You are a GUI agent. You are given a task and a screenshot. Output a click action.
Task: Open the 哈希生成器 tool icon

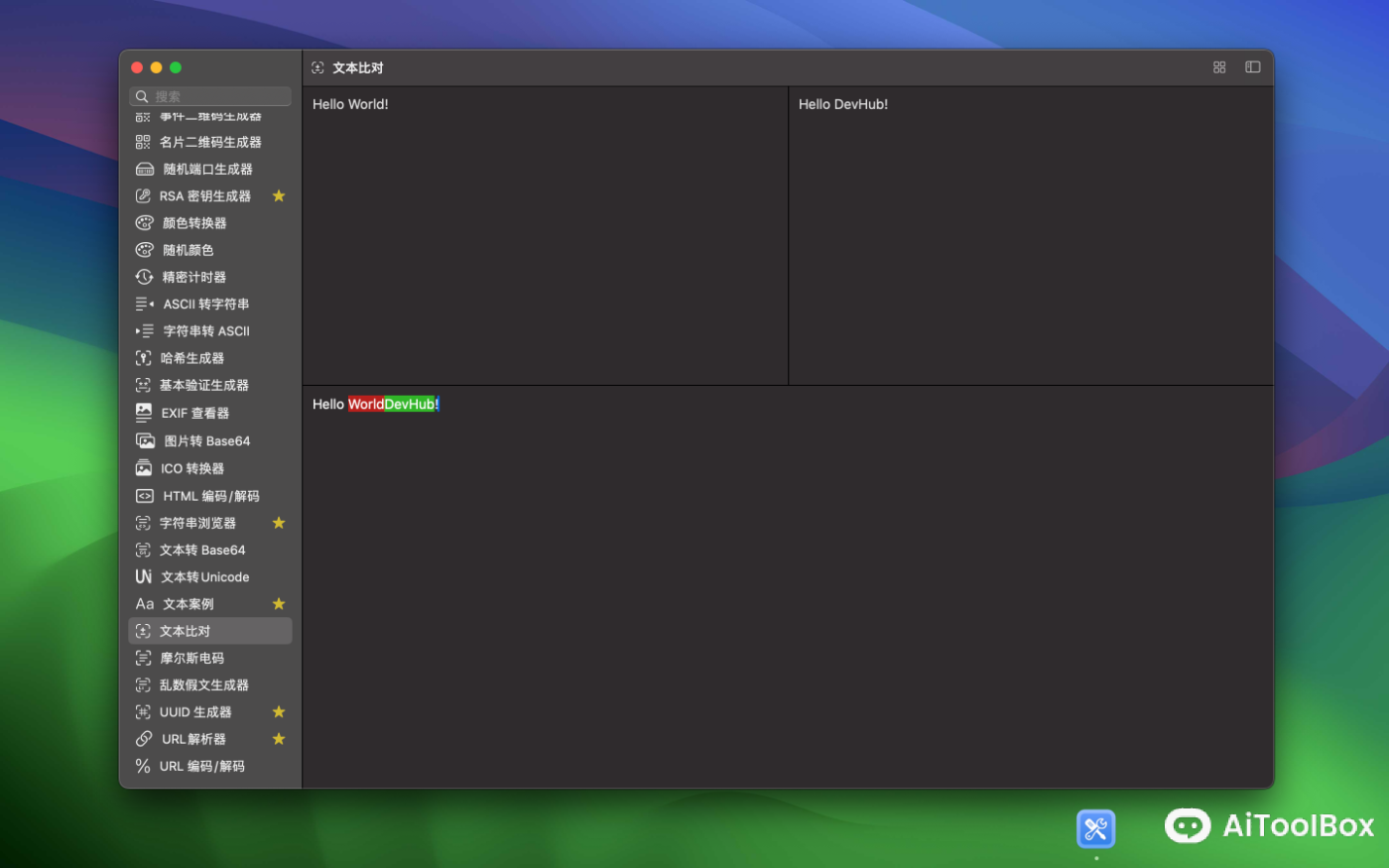coord(144,358)
